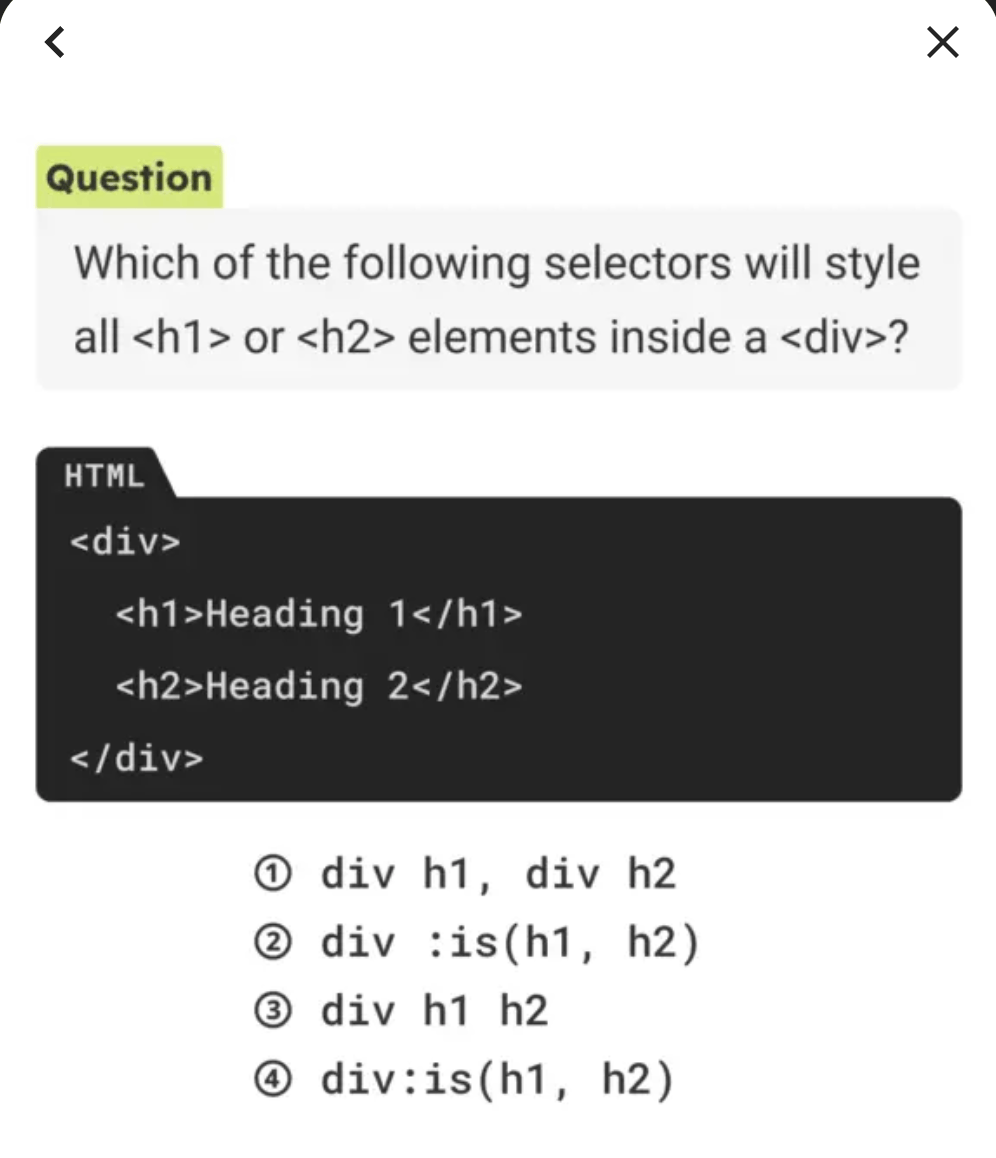
Task: Choose answer text "div:is(h1, h2)" without space
Action: [x=497, y=1081]
